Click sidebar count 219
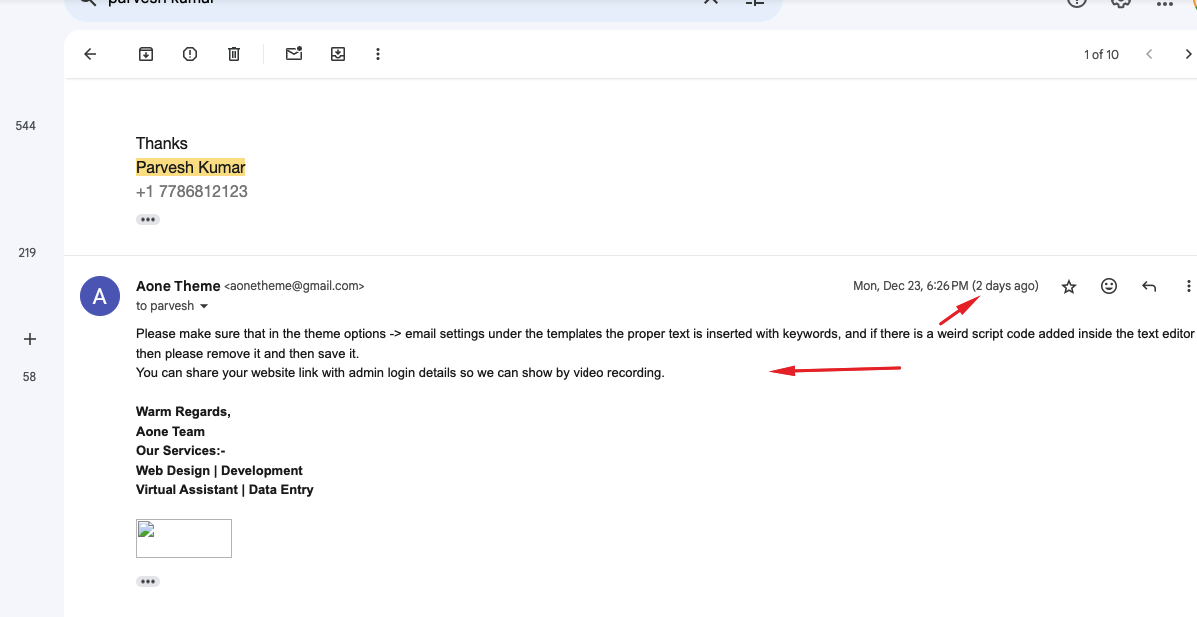This screenshot has height=617, width=1197. [x=27, y=253]
